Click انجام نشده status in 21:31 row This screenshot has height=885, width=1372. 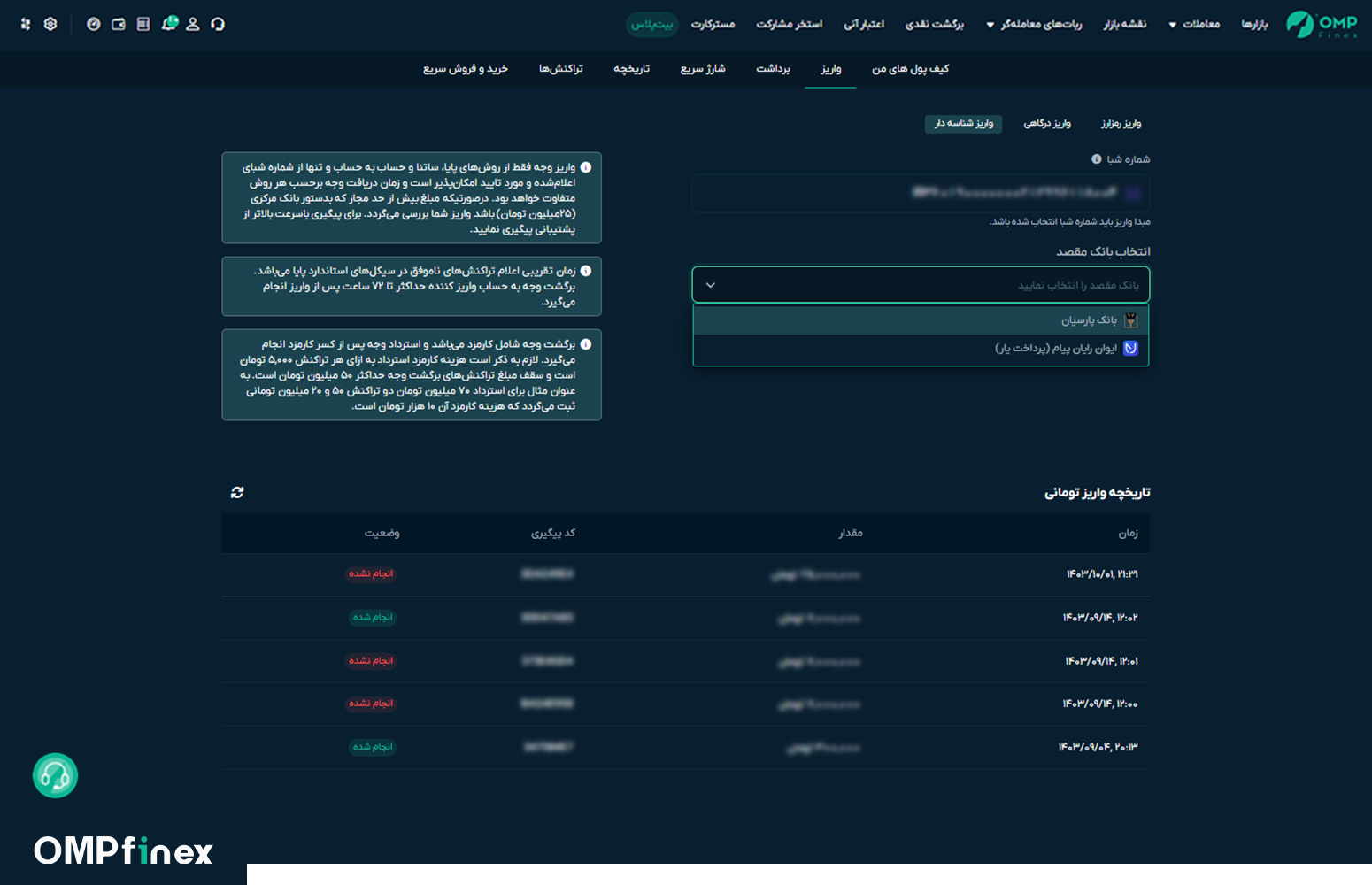(x=371, y=573)
